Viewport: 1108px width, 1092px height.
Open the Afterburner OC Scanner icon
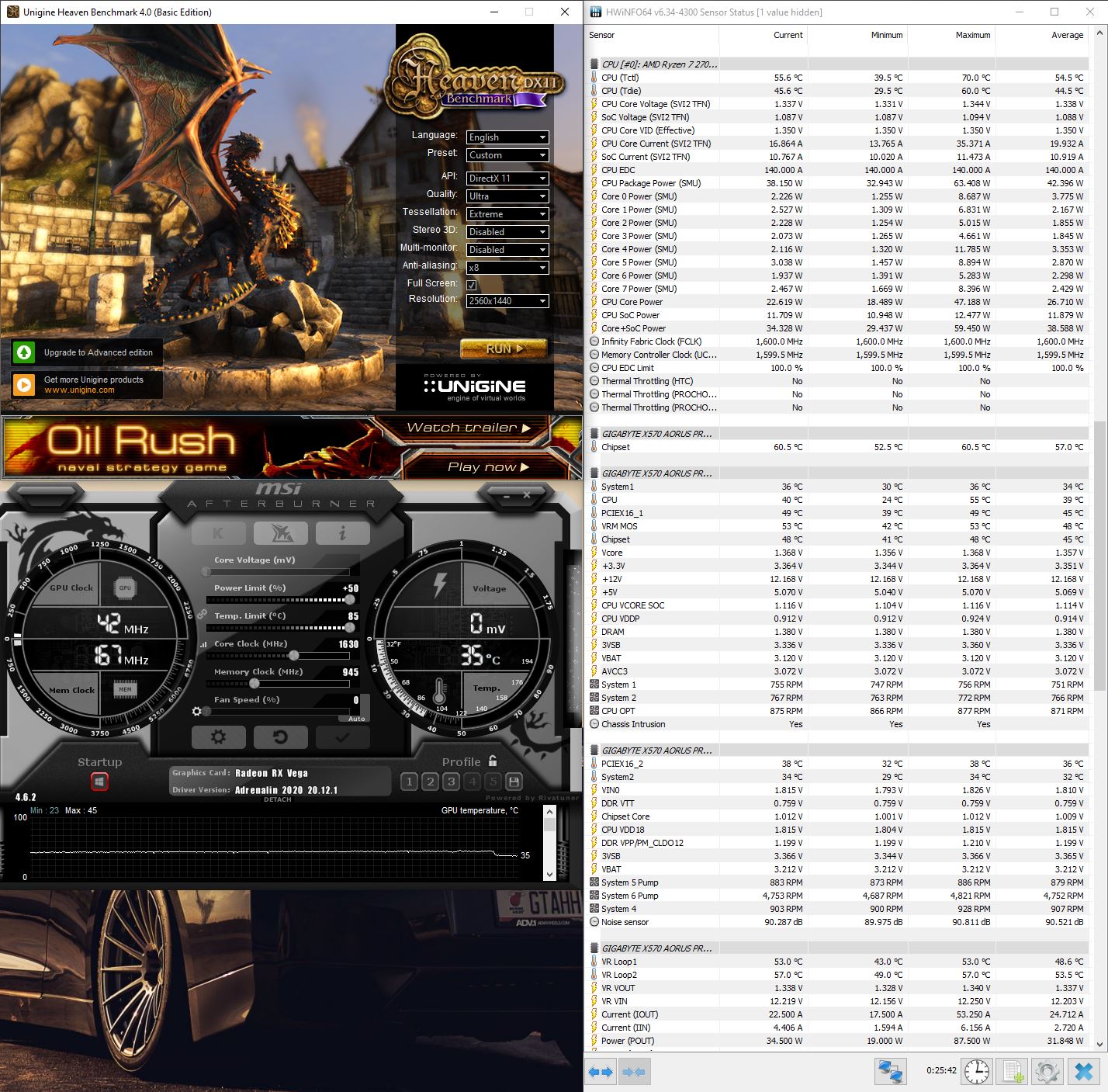click(x=280, y=532)
